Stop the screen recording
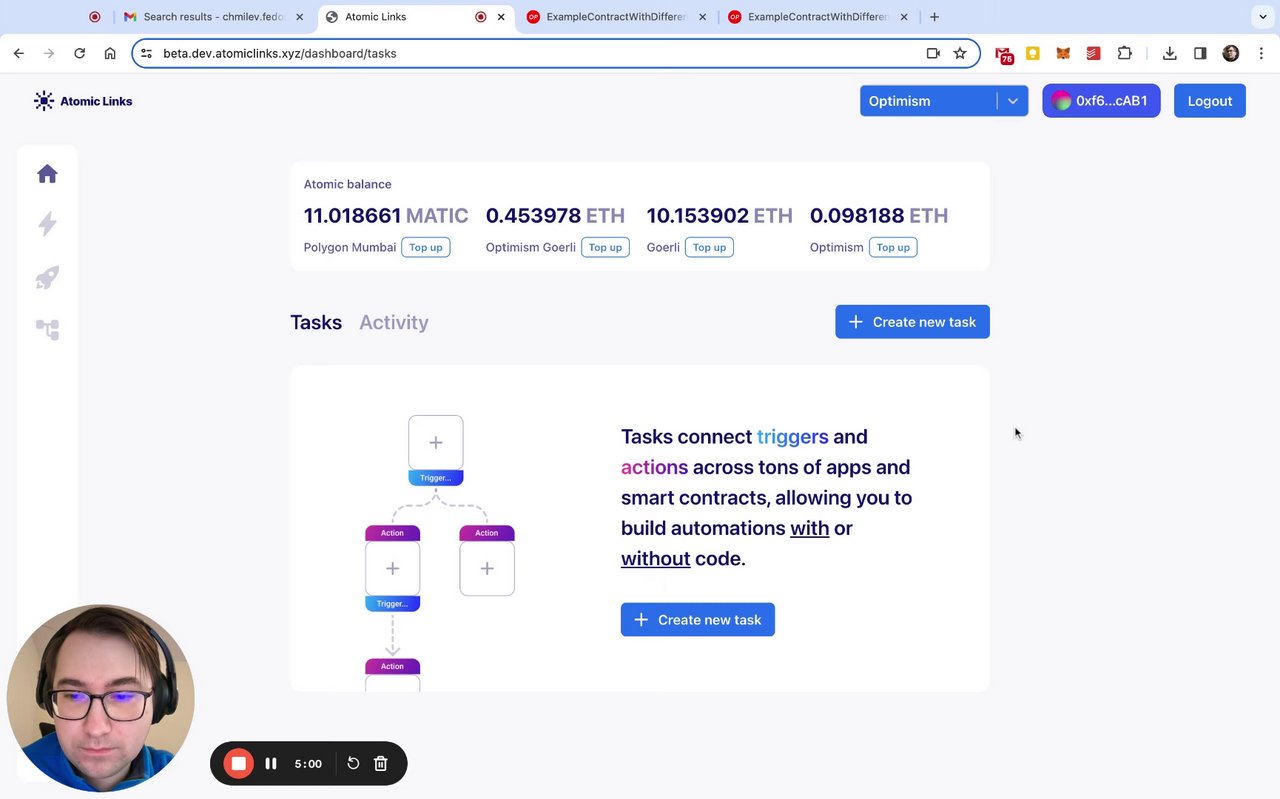Viewport: 1280px width, 799px height. coord(239,764)
